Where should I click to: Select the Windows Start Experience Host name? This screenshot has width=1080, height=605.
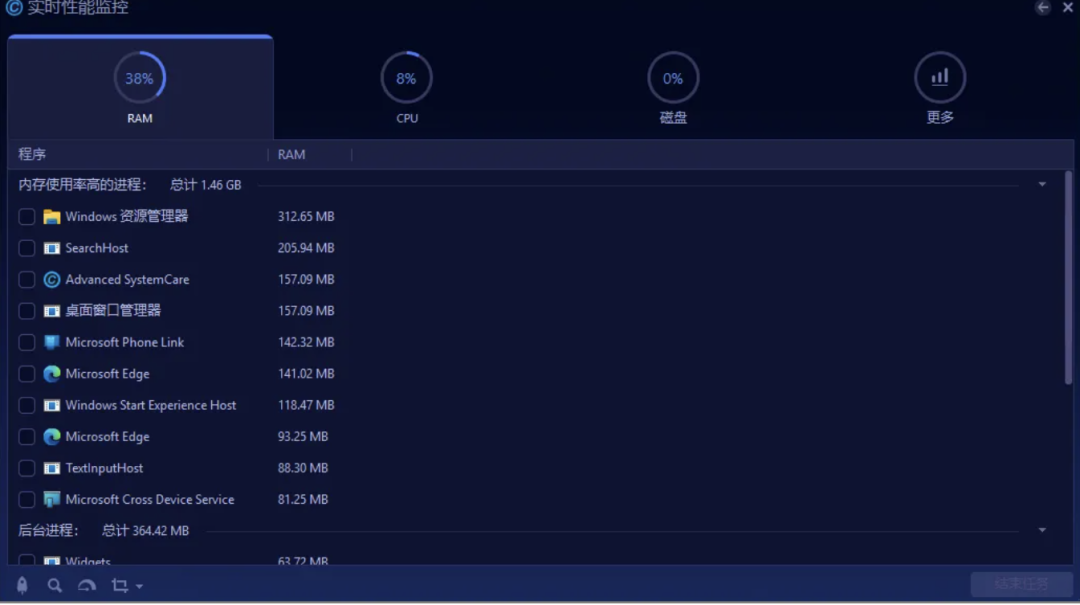[x=151, y=405]
